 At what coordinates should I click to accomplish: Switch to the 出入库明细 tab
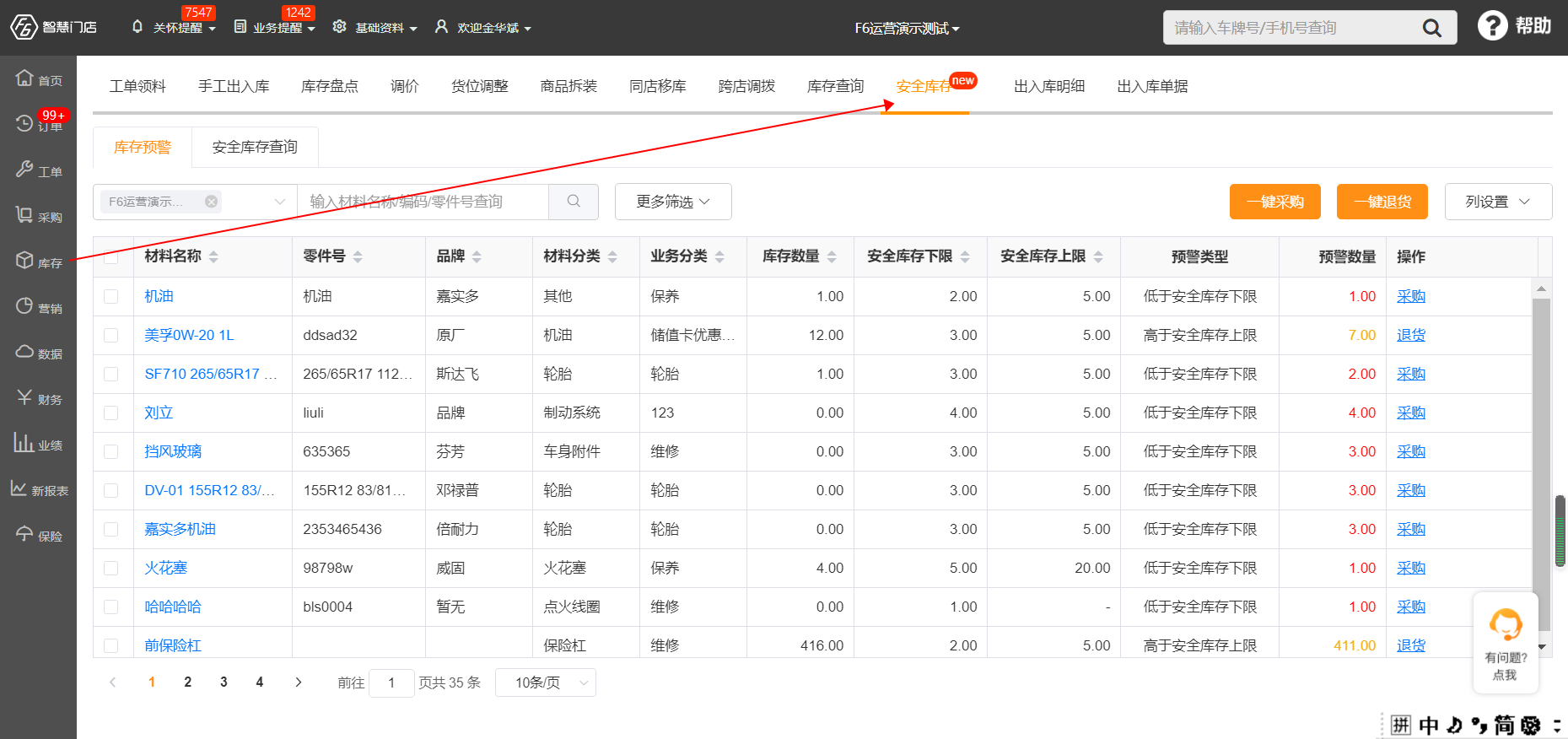click(1049, 86)
